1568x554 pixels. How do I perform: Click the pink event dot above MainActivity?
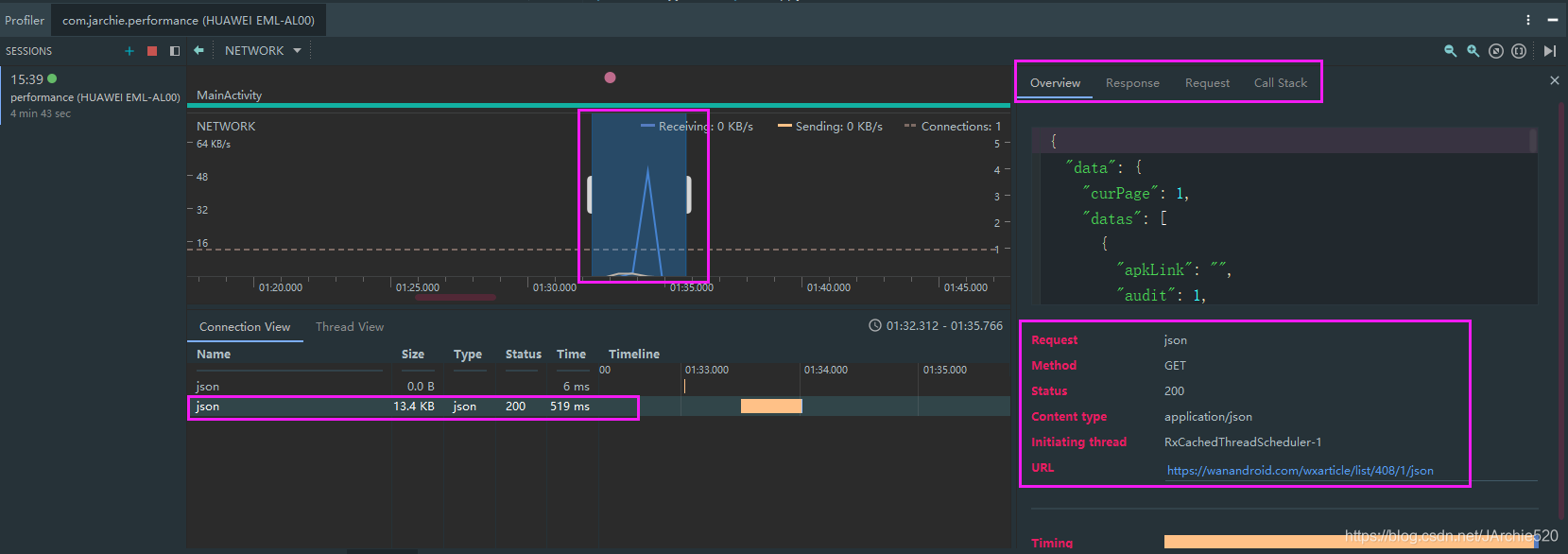[610, 78]
